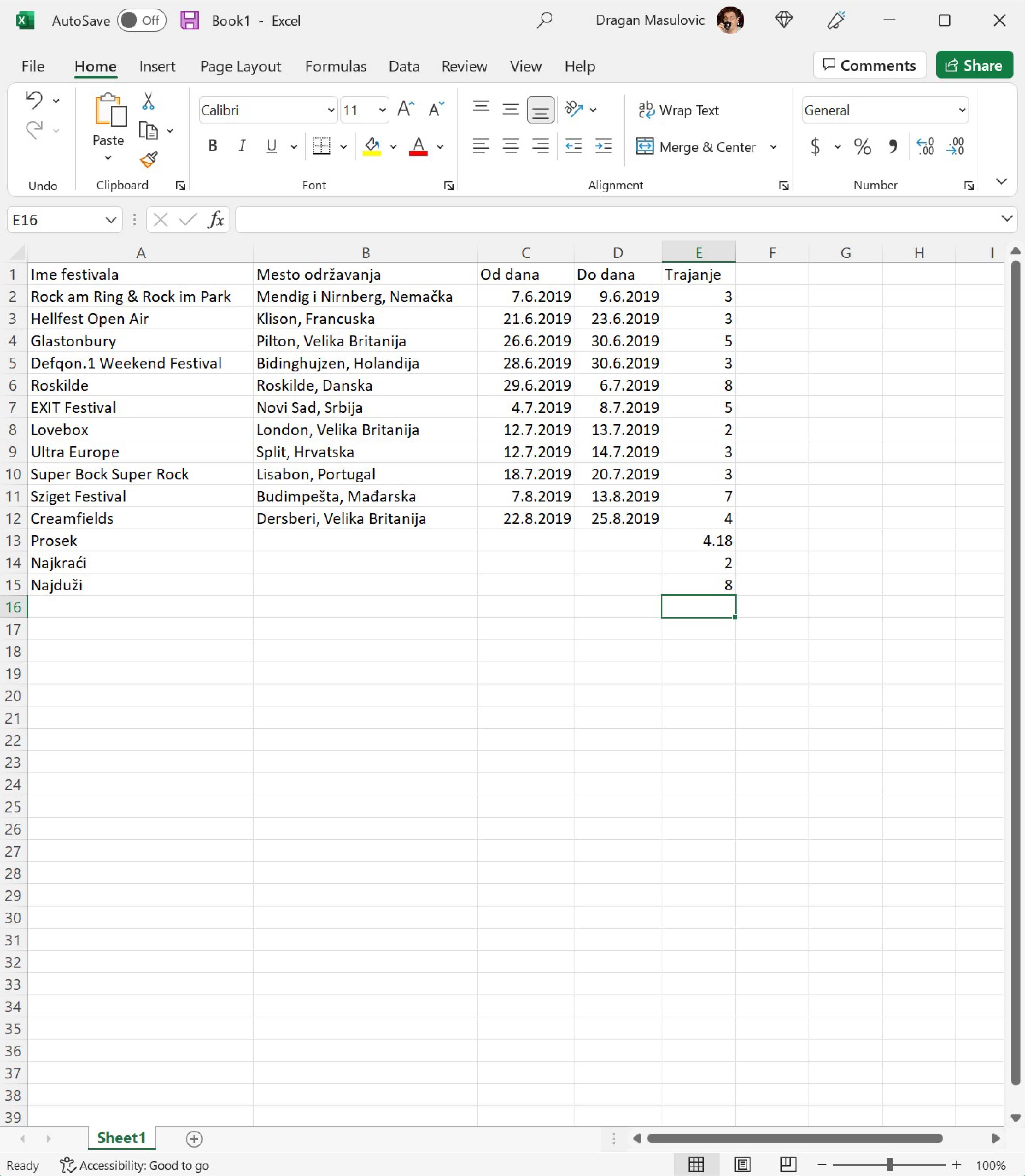Open the Formulas ribbon tab
Image resolution: width=1025 pixels, height=1176 pixels.
pyautogui.click(x=335, y=66)
